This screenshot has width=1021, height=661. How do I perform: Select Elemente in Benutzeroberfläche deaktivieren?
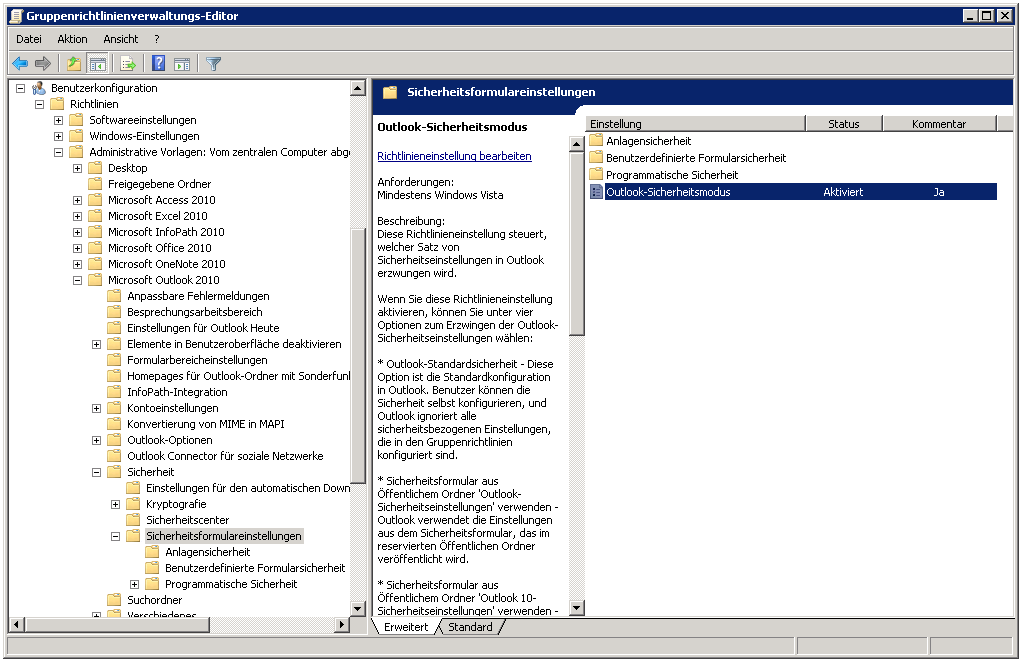[234, 344]
